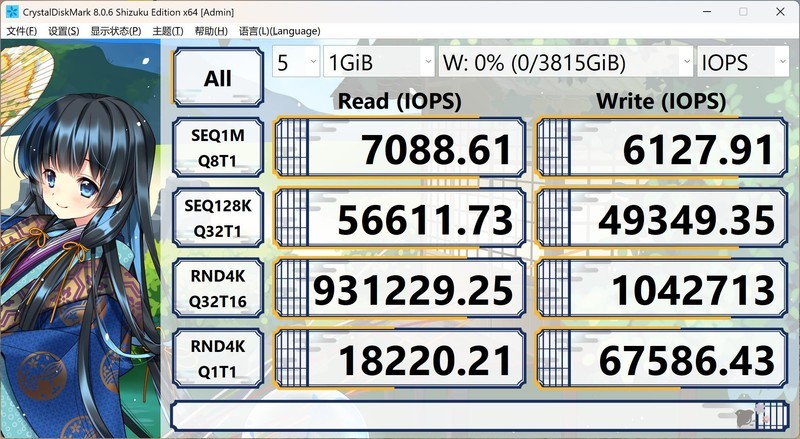This screenshot has height=439, width=800.
Task: Click the comment field at the bottom
Action: click(480, 416)
